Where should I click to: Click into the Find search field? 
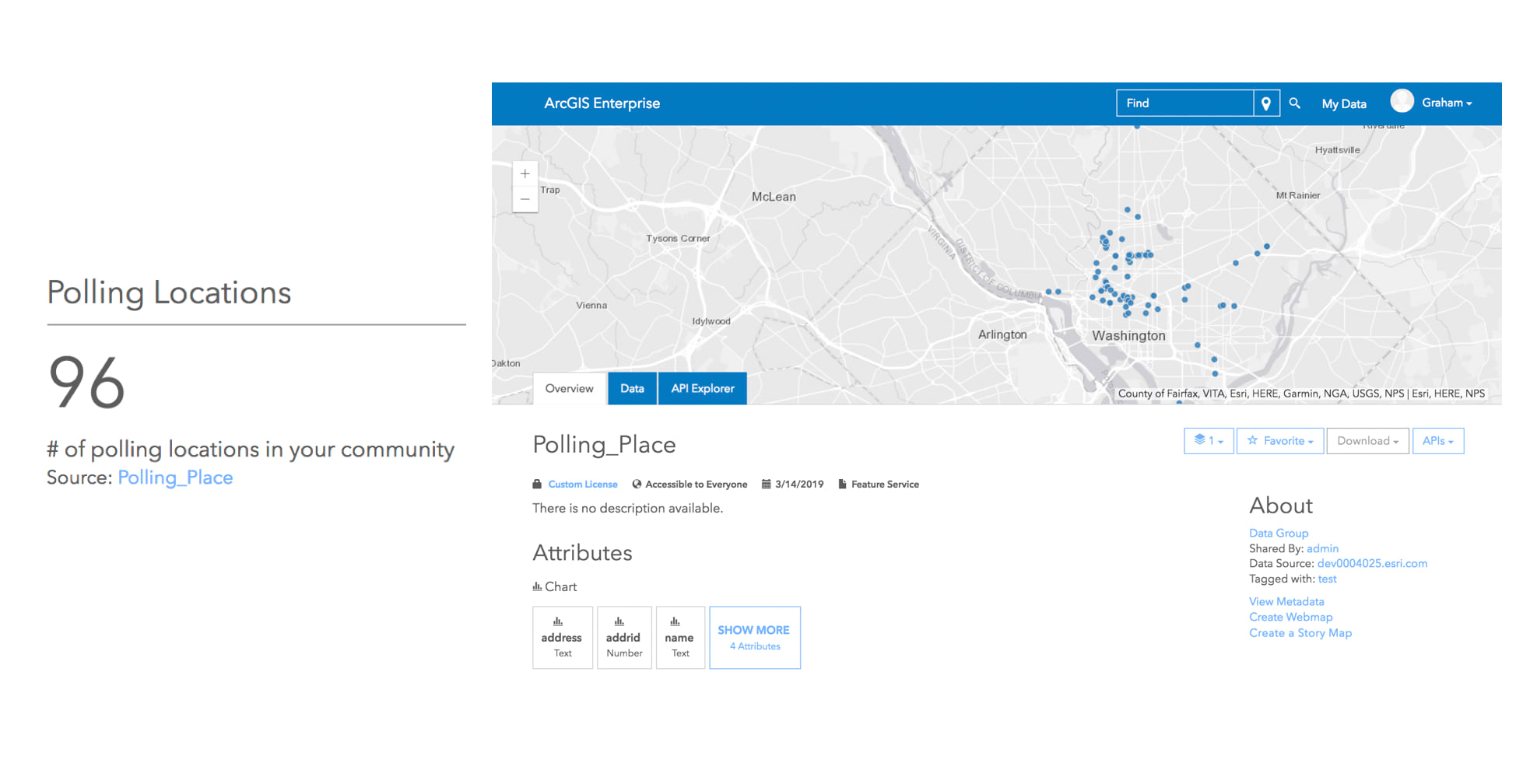(1184, 103)
